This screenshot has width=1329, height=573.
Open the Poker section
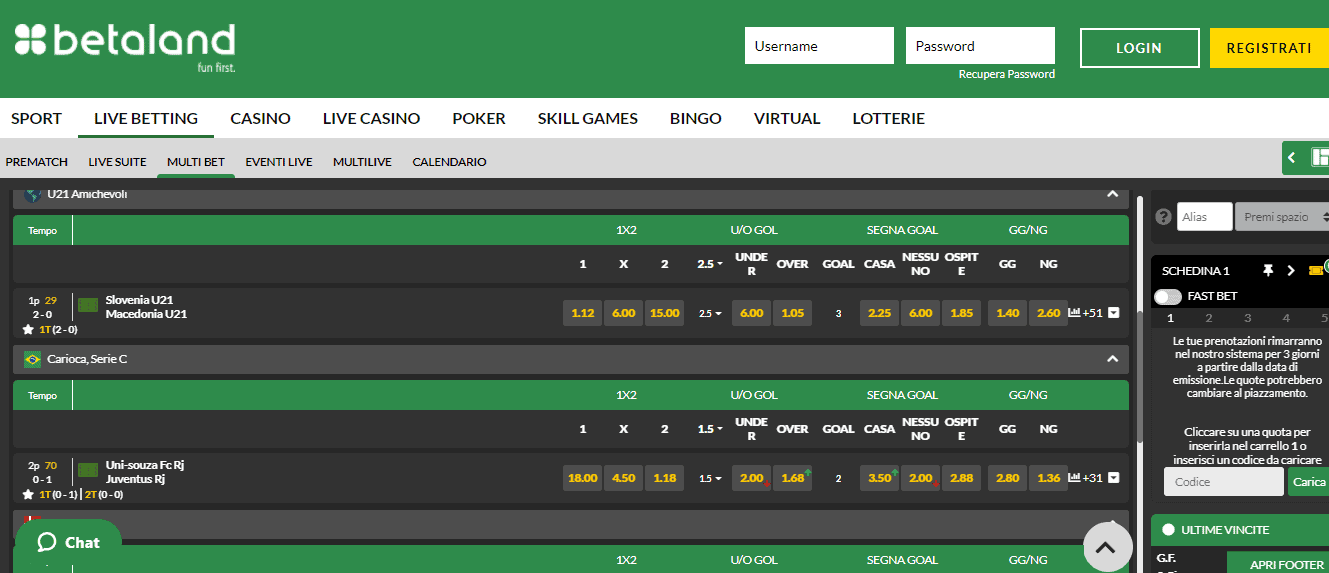[x=479, y=118]
